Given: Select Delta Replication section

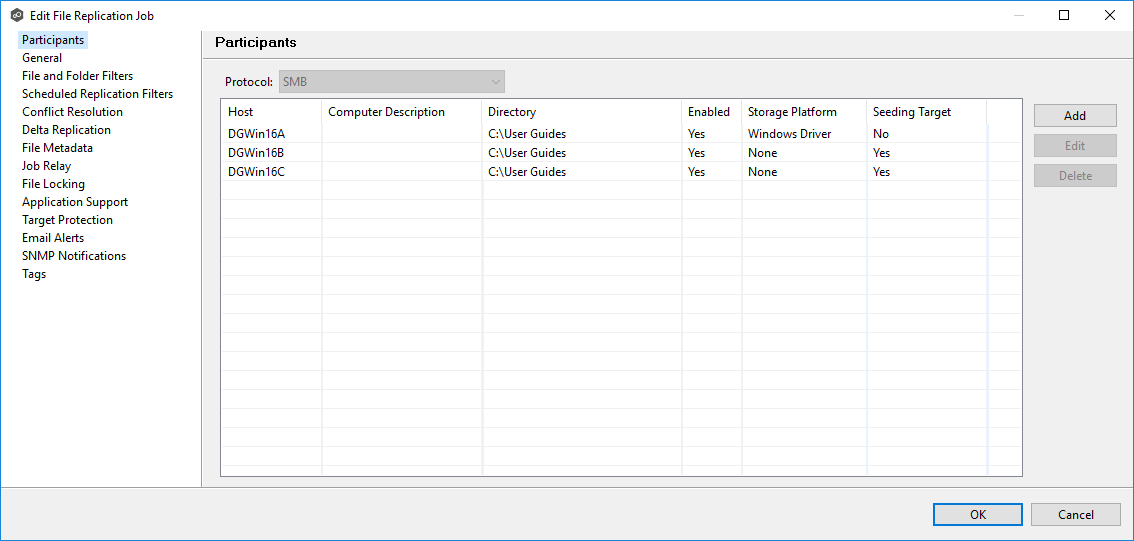Looking at the screenshot, I should coord(66,130).
